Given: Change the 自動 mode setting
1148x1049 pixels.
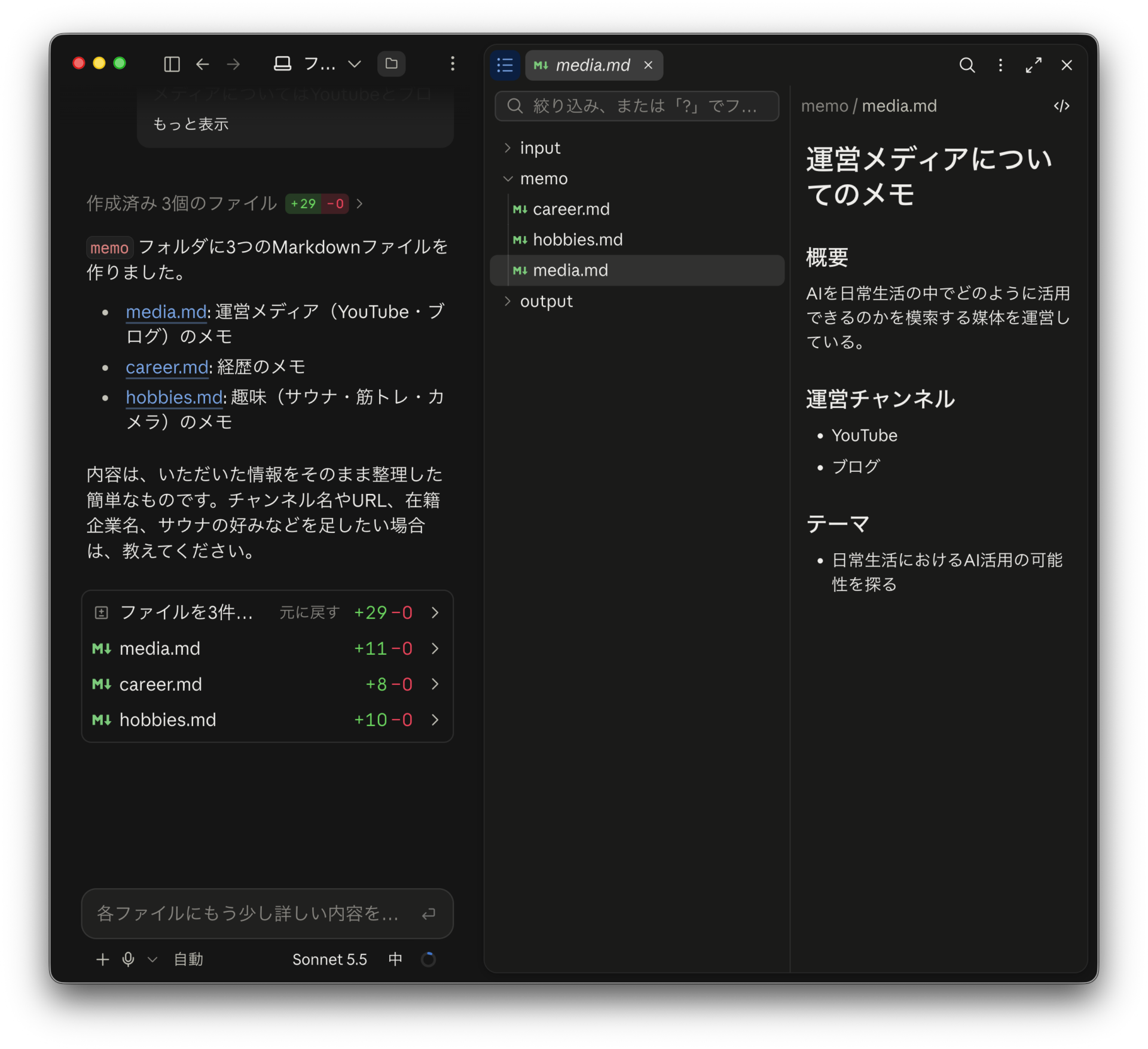Looking at the screenshot, I should pos(188,959).
